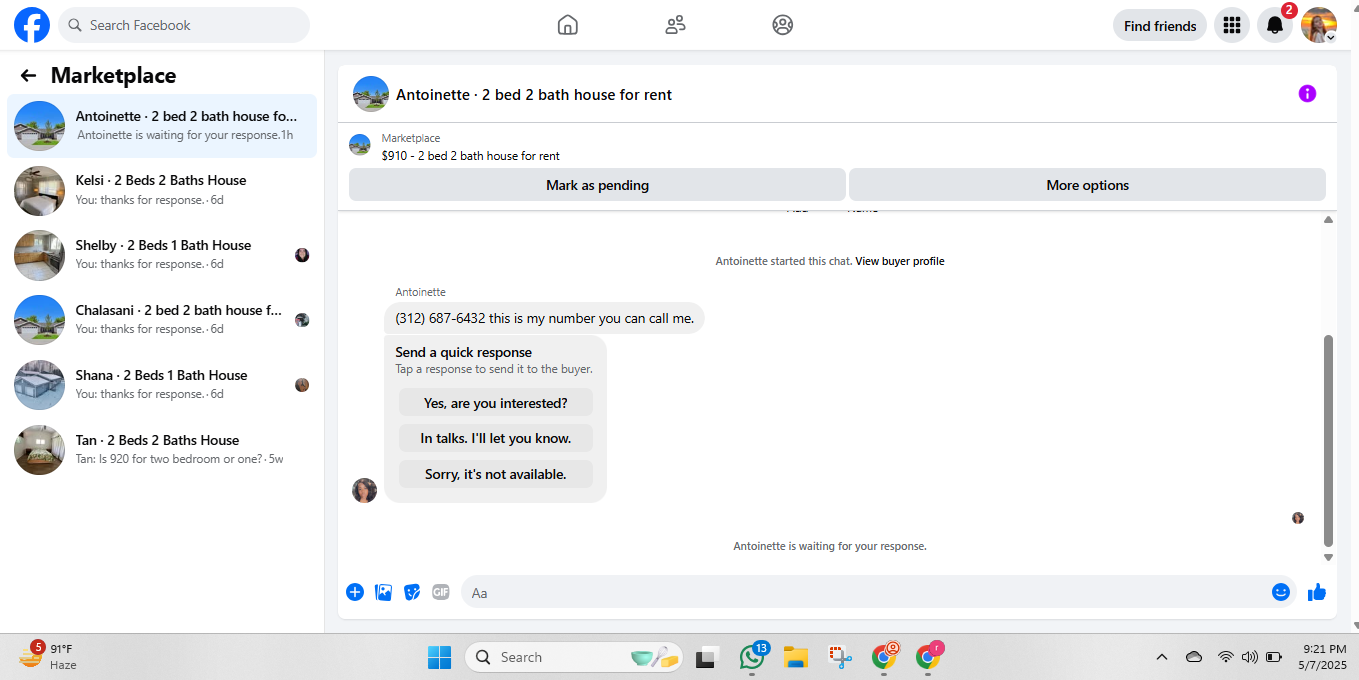
Task: Click the Aa message input field
Action: click(878, 592)
